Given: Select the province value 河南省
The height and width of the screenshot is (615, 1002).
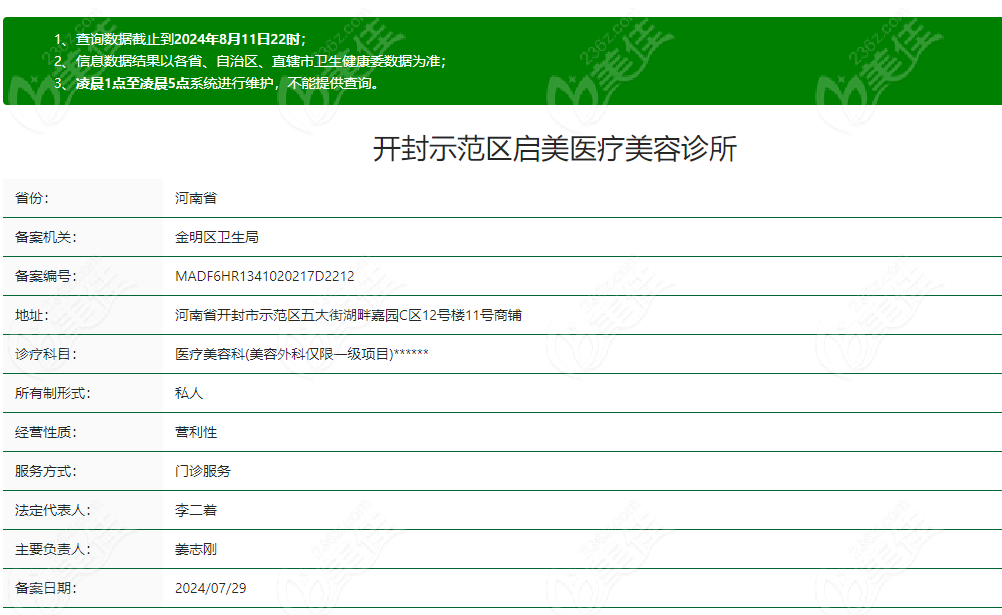Looking at the screenshot, I should pyautogui.click(x=196, y=198).
